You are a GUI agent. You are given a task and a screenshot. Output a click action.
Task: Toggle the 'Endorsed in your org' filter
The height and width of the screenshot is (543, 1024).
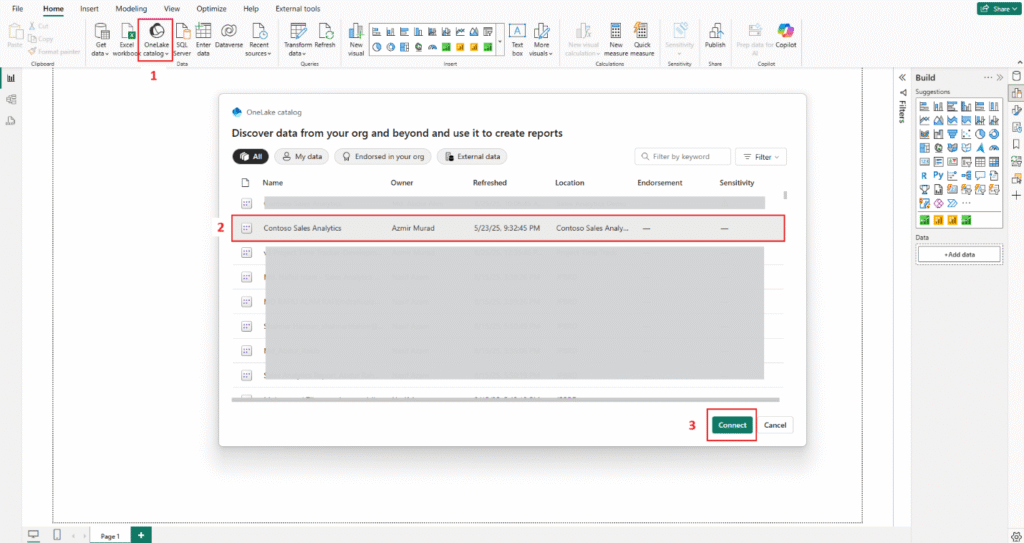383,157
